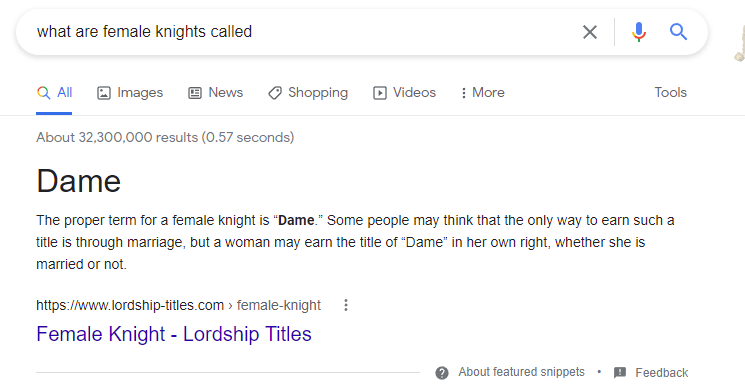Click the Feedback link
Viewport: 745px width, 392px height.
pos(661,373)
